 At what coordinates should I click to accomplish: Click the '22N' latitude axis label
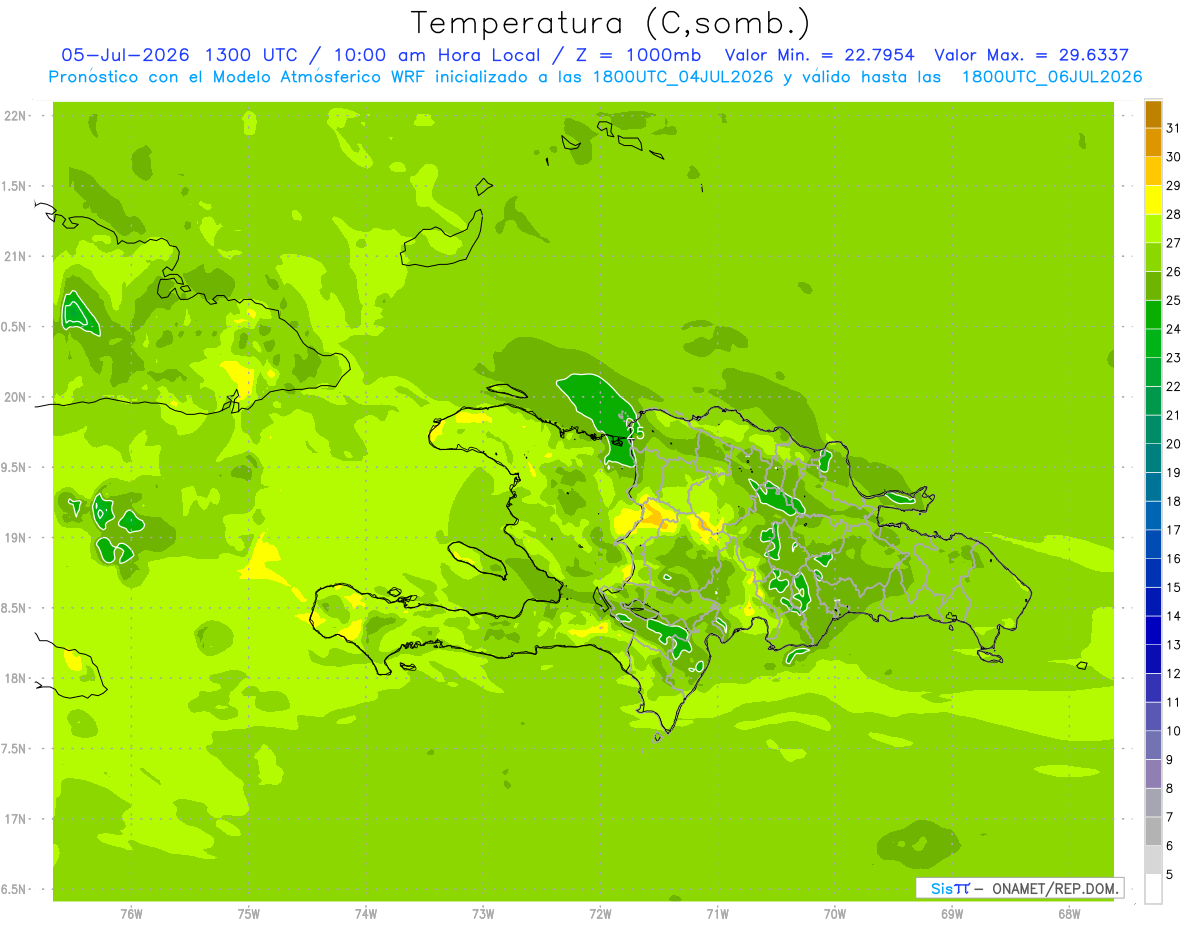coord(16,116)
